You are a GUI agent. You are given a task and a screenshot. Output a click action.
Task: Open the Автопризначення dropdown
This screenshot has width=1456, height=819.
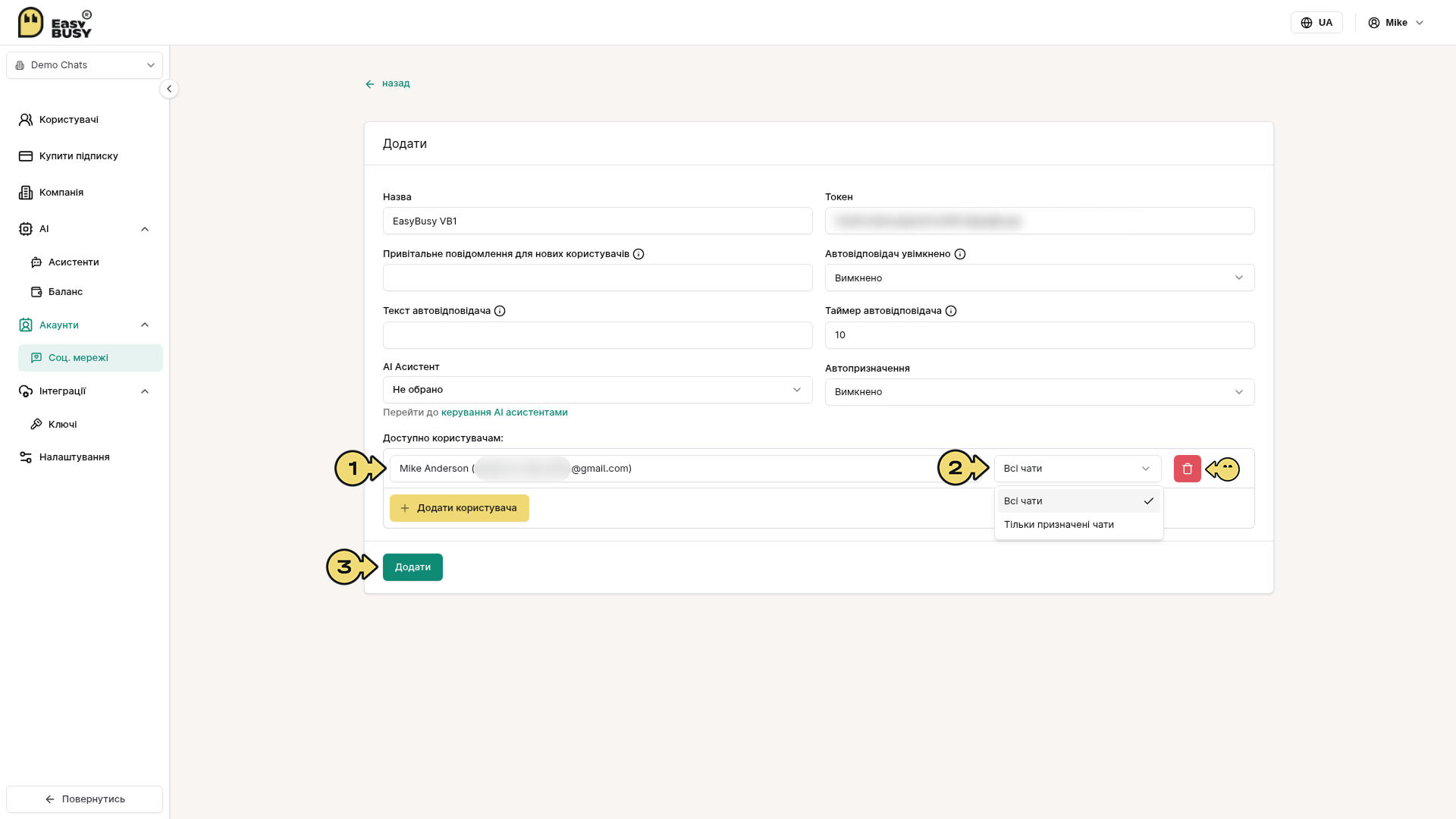(x=1040, y=392)
